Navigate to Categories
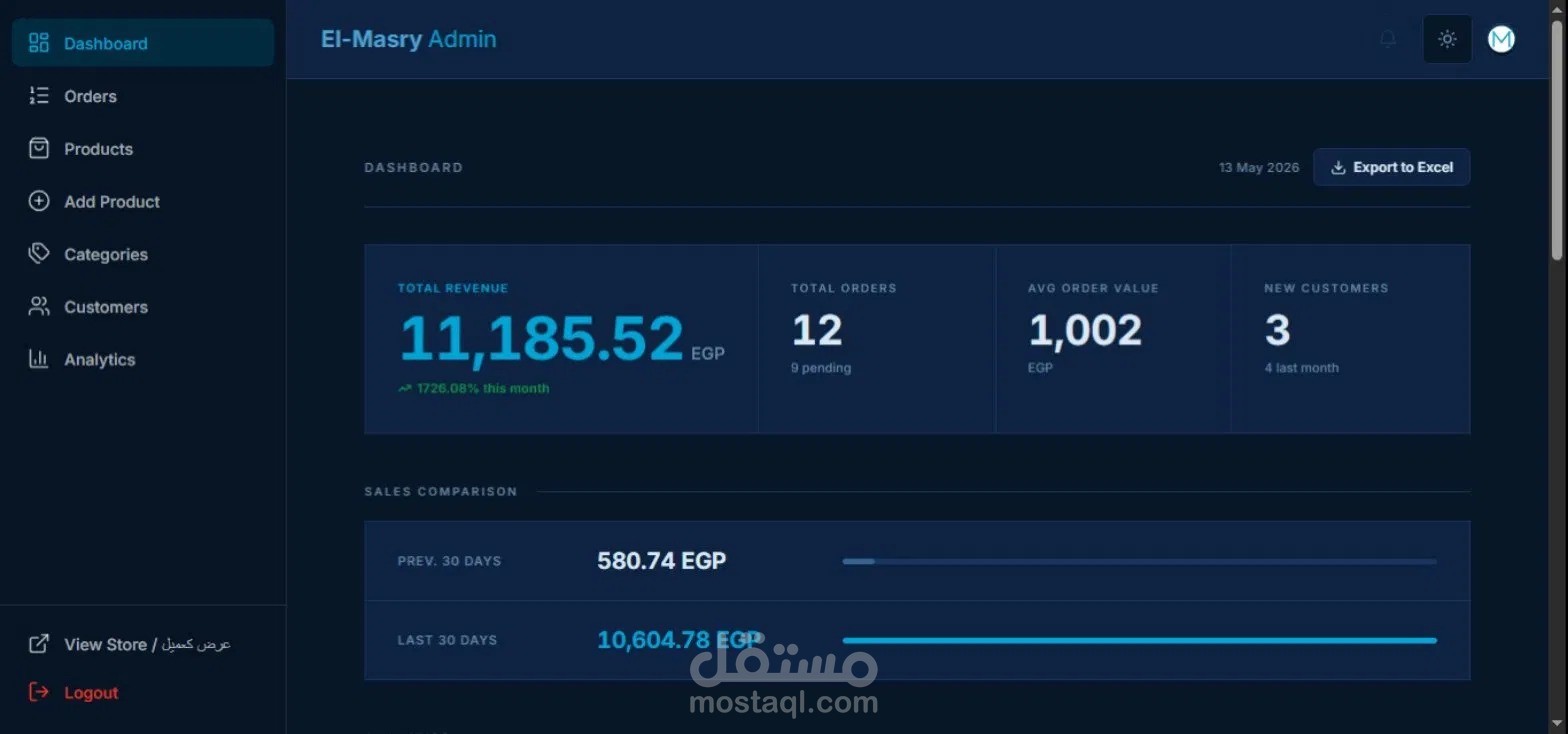Screen dimensions: 1568x734 coord(143,254)
